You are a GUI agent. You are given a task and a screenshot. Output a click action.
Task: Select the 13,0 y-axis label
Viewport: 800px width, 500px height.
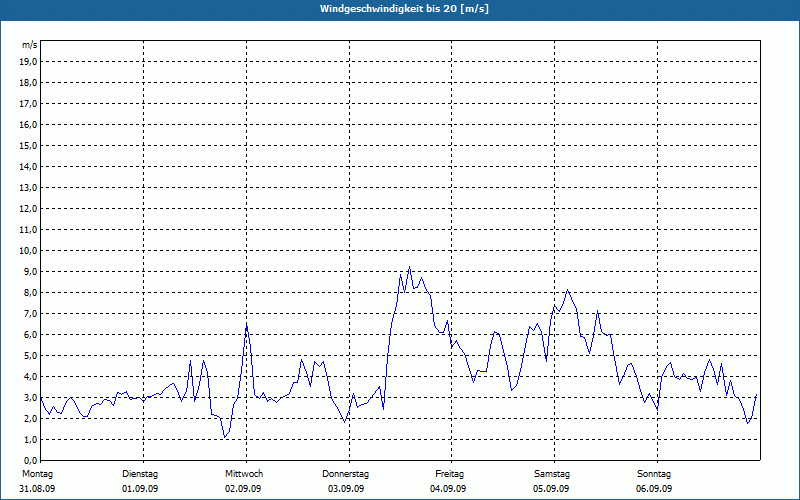point(27,188)
